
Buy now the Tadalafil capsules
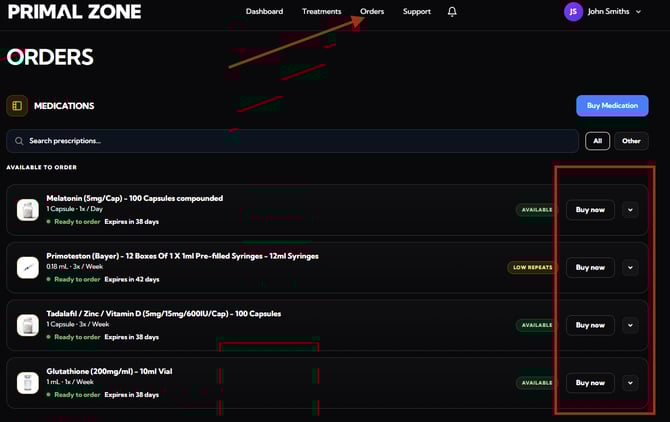click(590, 325)
